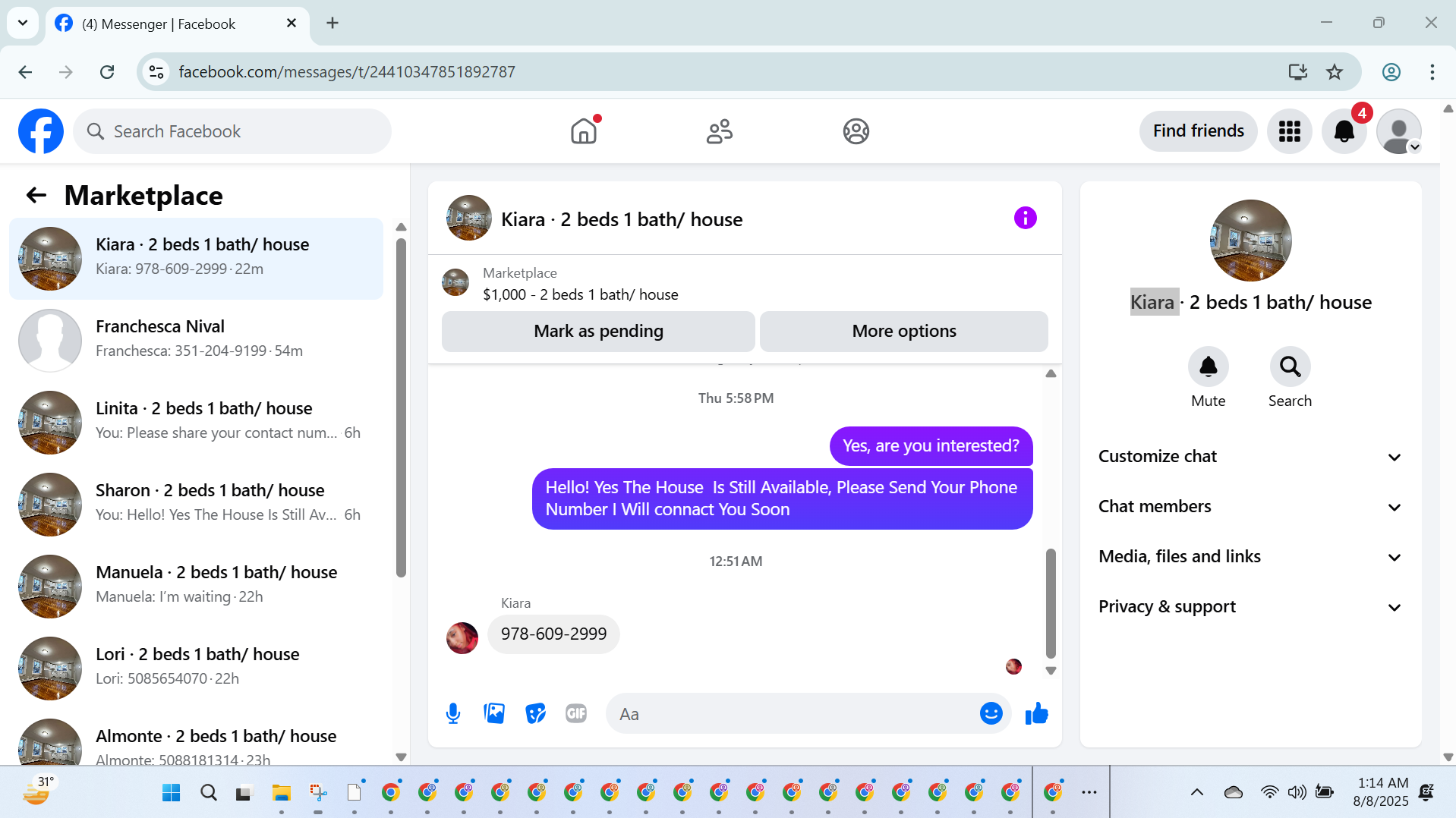Viewport: 1456px width, 818px height.
Task: Attach a photo with the image icon
Action: 494,714
